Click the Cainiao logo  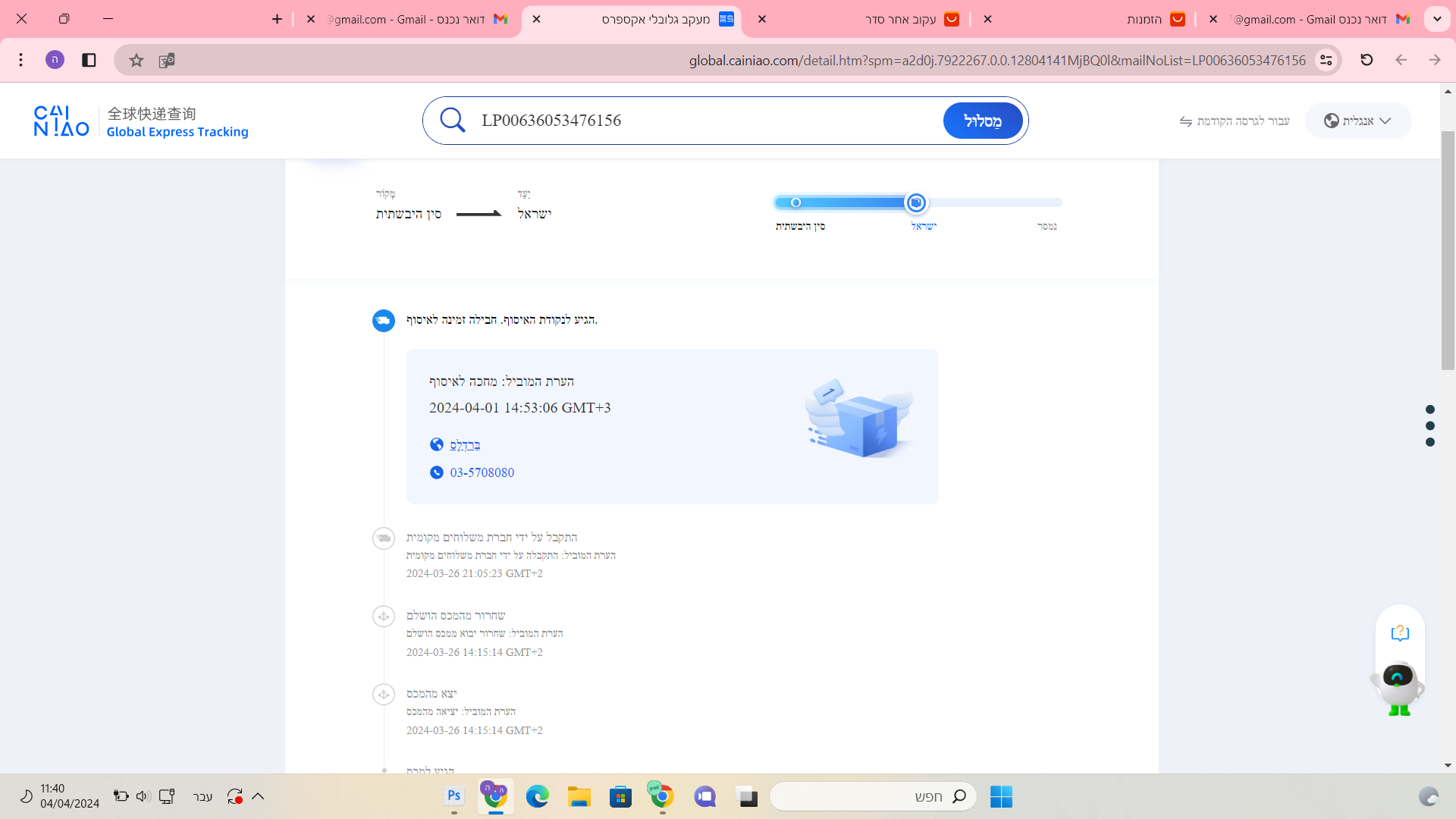point(62,121)
